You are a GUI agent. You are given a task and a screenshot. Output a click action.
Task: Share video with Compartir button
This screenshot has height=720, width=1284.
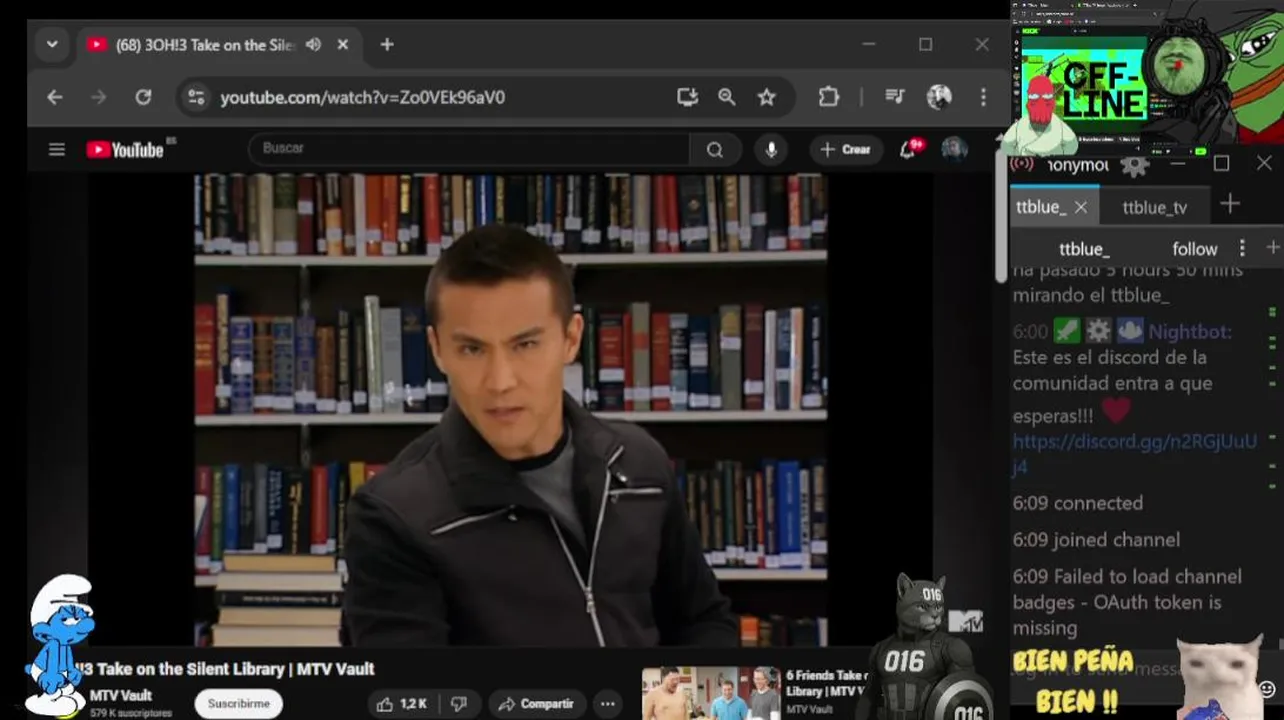click(x=537, y=704)
